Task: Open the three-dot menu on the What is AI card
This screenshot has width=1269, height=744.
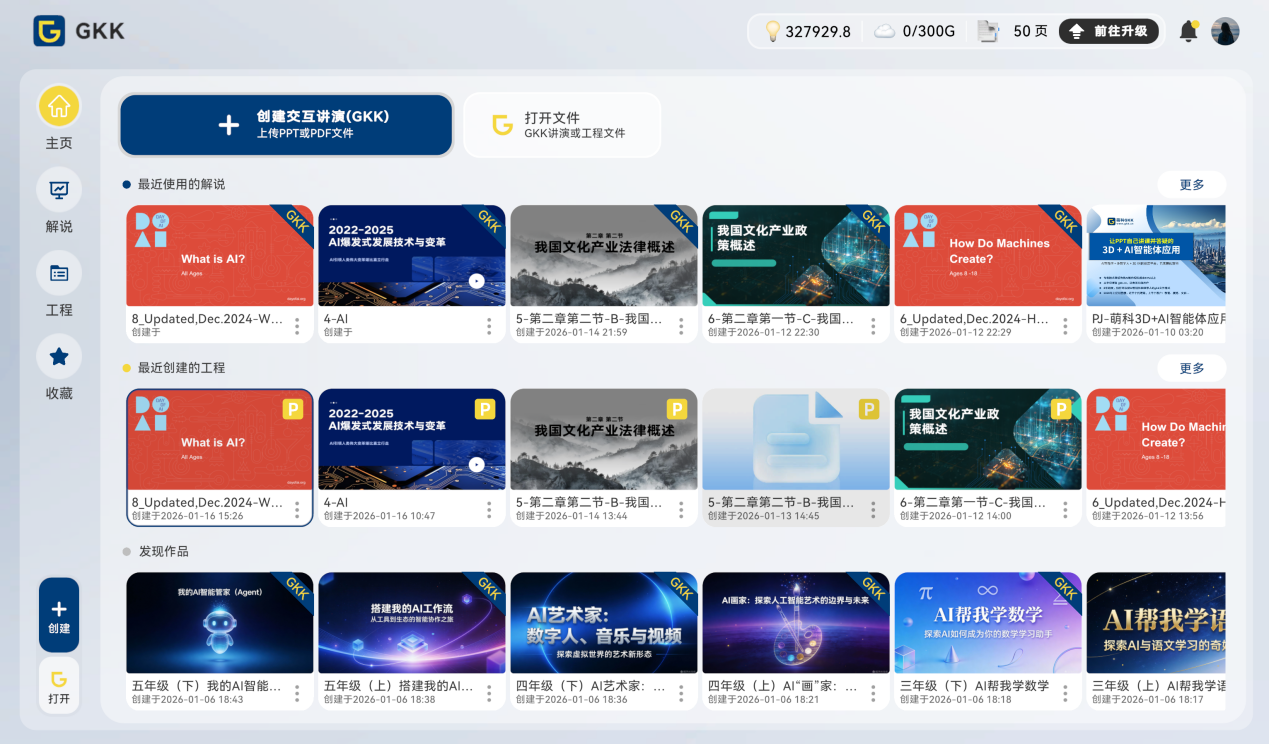Action: (298, 325)
